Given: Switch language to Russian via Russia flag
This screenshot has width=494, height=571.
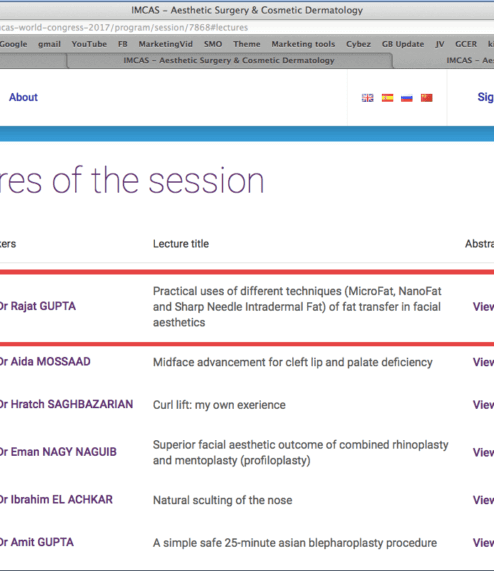Looking at the screenshot, I should [407, 98].
